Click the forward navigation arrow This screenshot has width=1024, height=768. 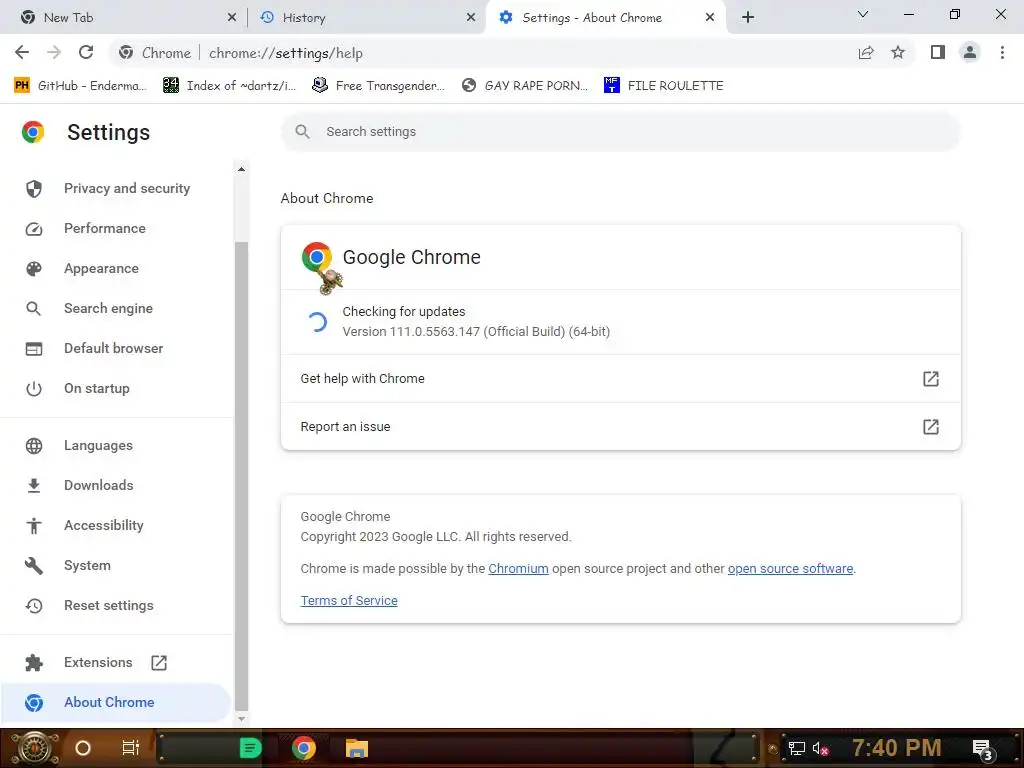pyautogui.click(x=54, y=53)
